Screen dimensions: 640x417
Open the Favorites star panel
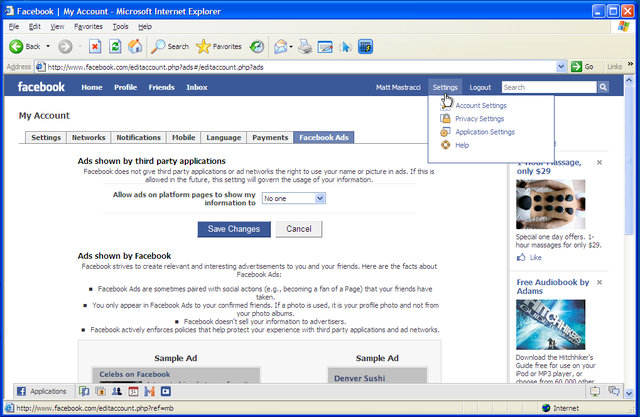click(x=219, y=47)
